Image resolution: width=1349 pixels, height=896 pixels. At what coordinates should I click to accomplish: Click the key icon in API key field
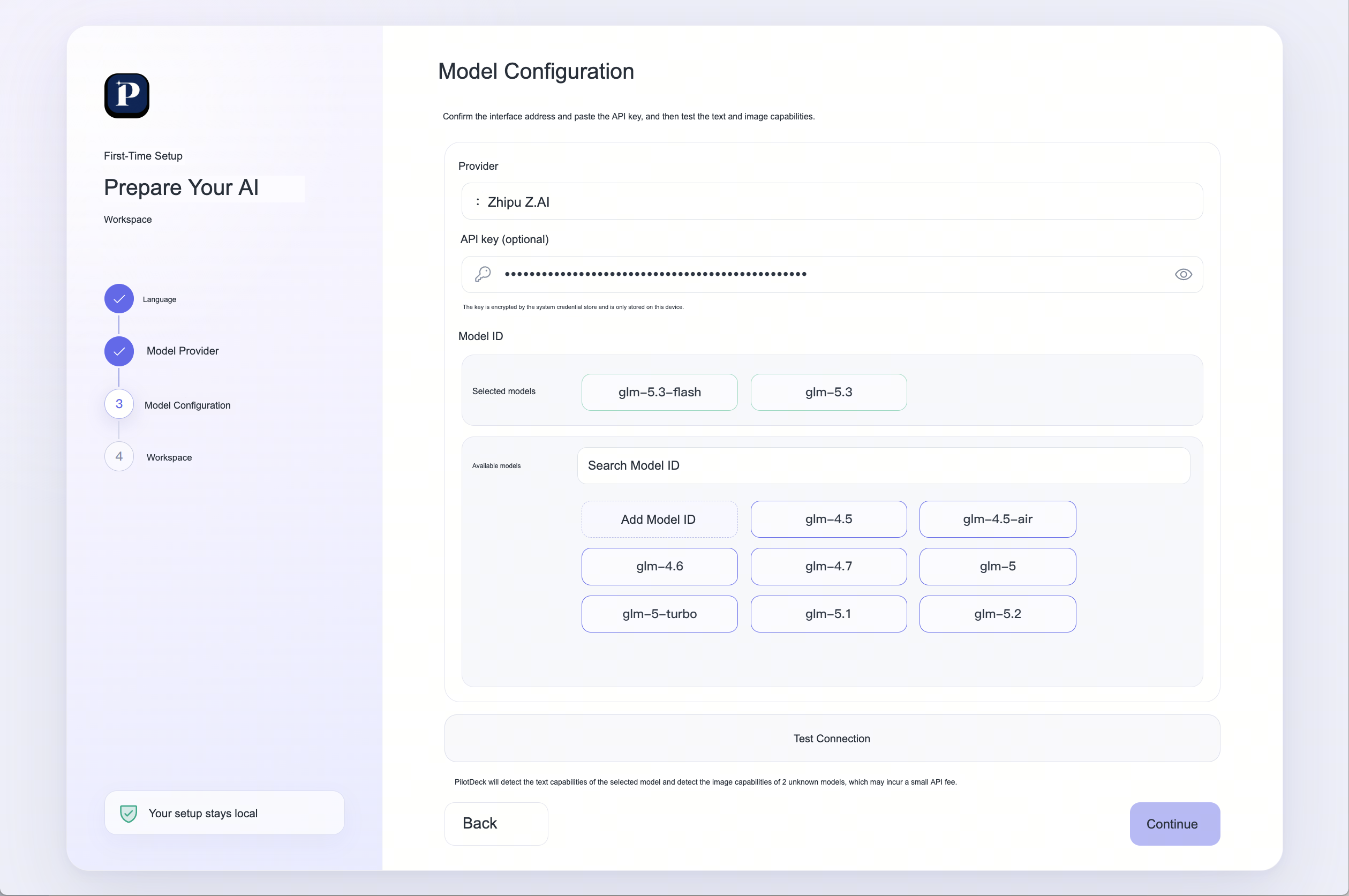point(483,274)
